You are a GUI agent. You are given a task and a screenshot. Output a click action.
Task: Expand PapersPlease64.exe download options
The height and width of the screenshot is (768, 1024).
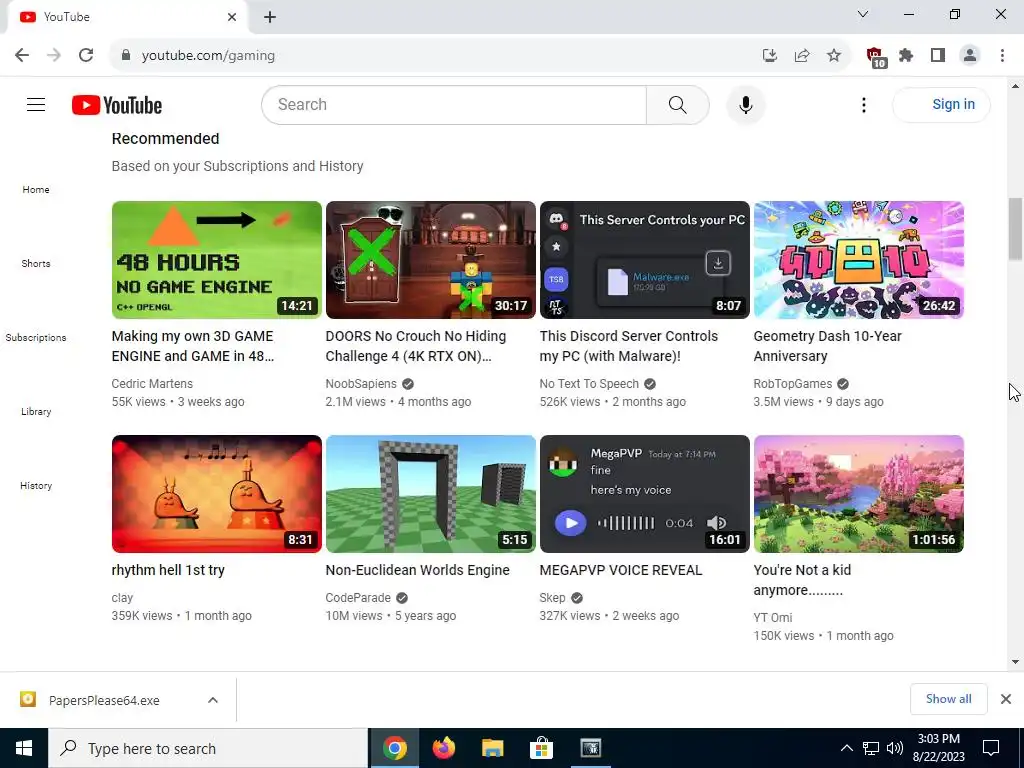(213, 700)
